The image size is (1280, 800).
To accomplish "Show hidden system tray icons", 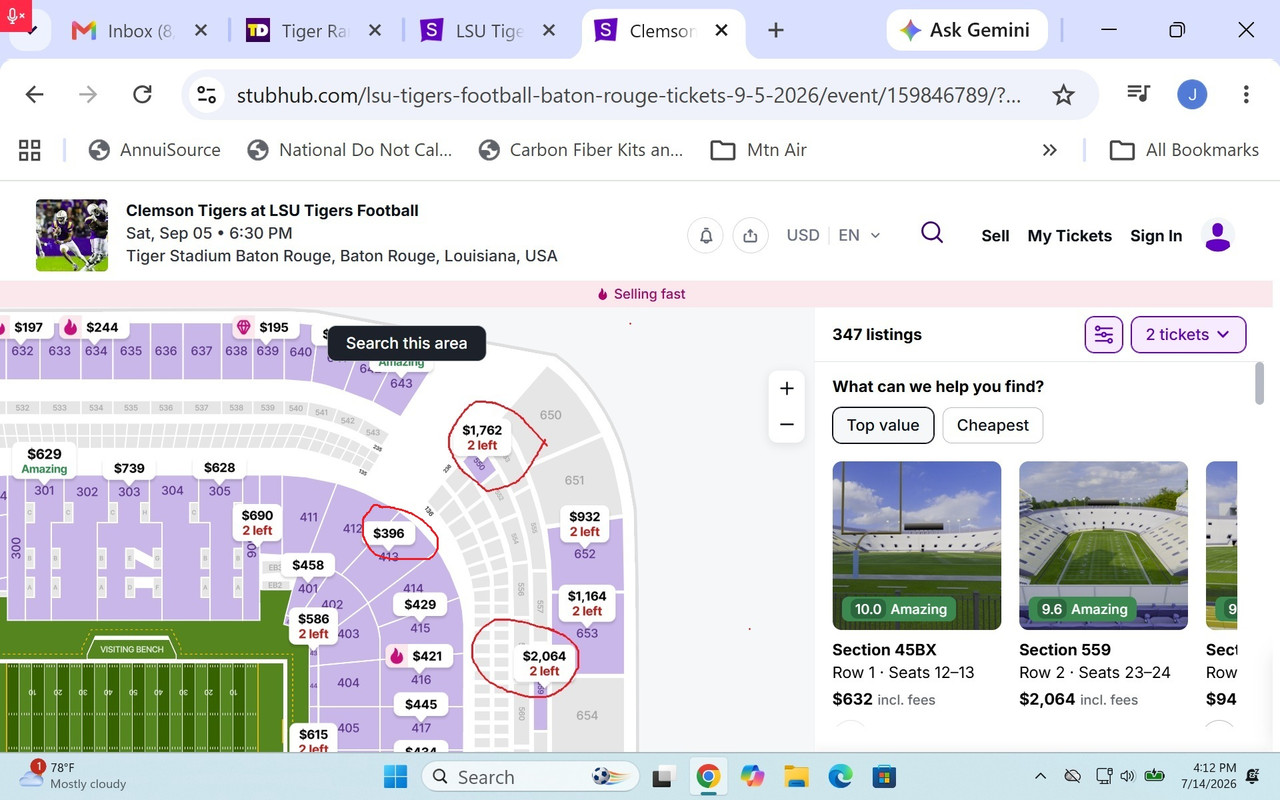I will pos(1041,776).
